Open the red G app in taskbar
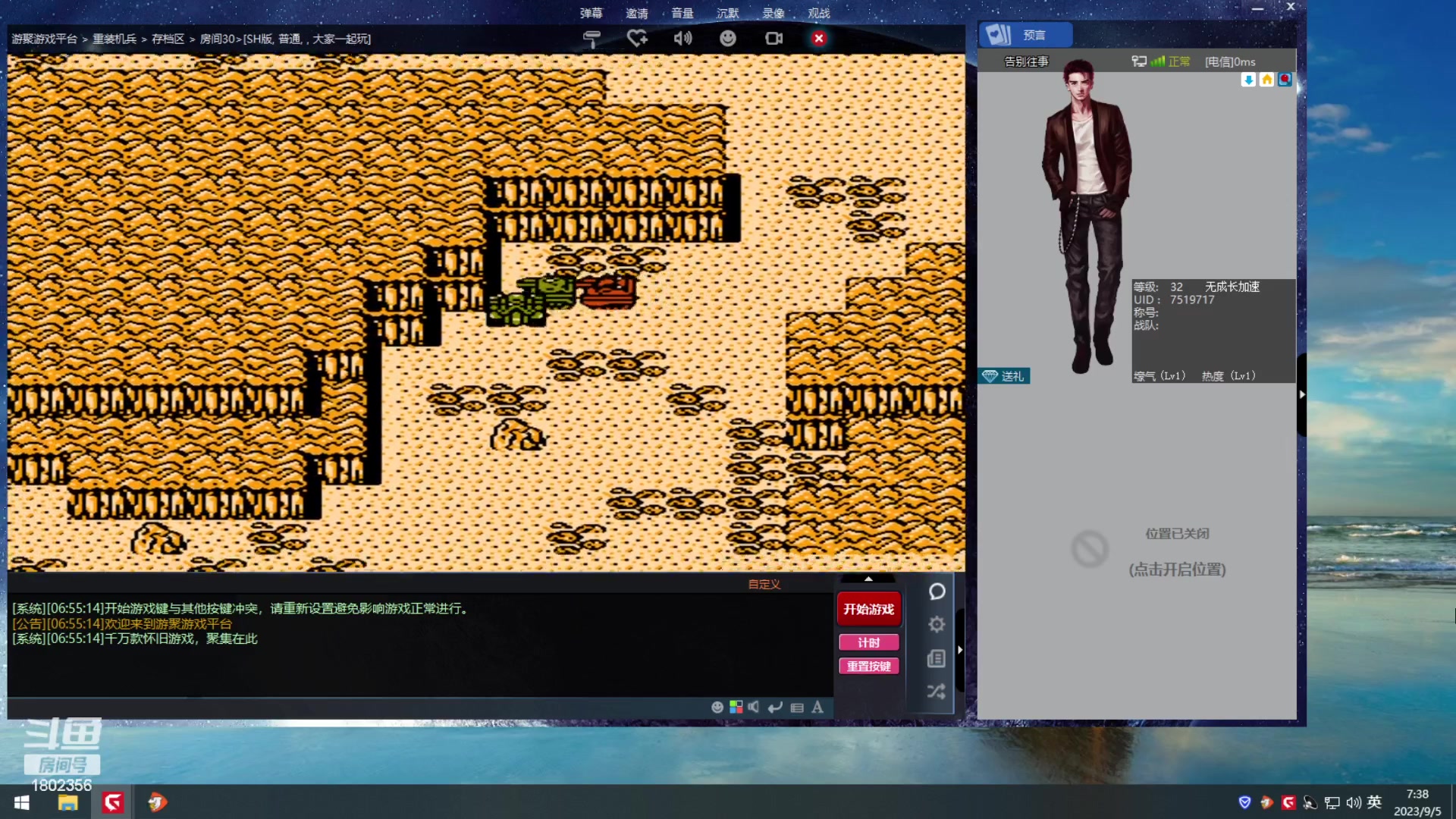Image resolution: width=1456 pixels, height=819 pixels. click(x=113, y=802)
